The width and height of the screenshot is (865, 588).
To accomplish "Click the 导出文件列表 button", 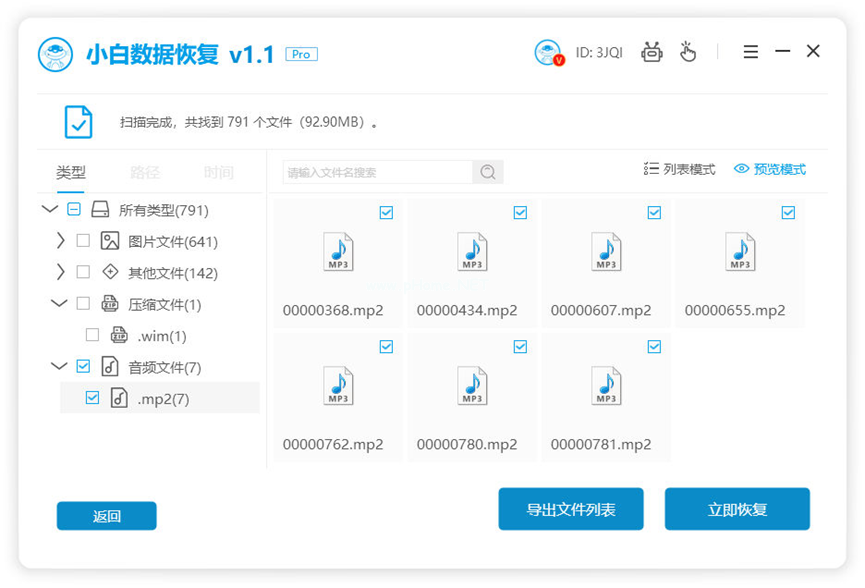I will [571, 509].
